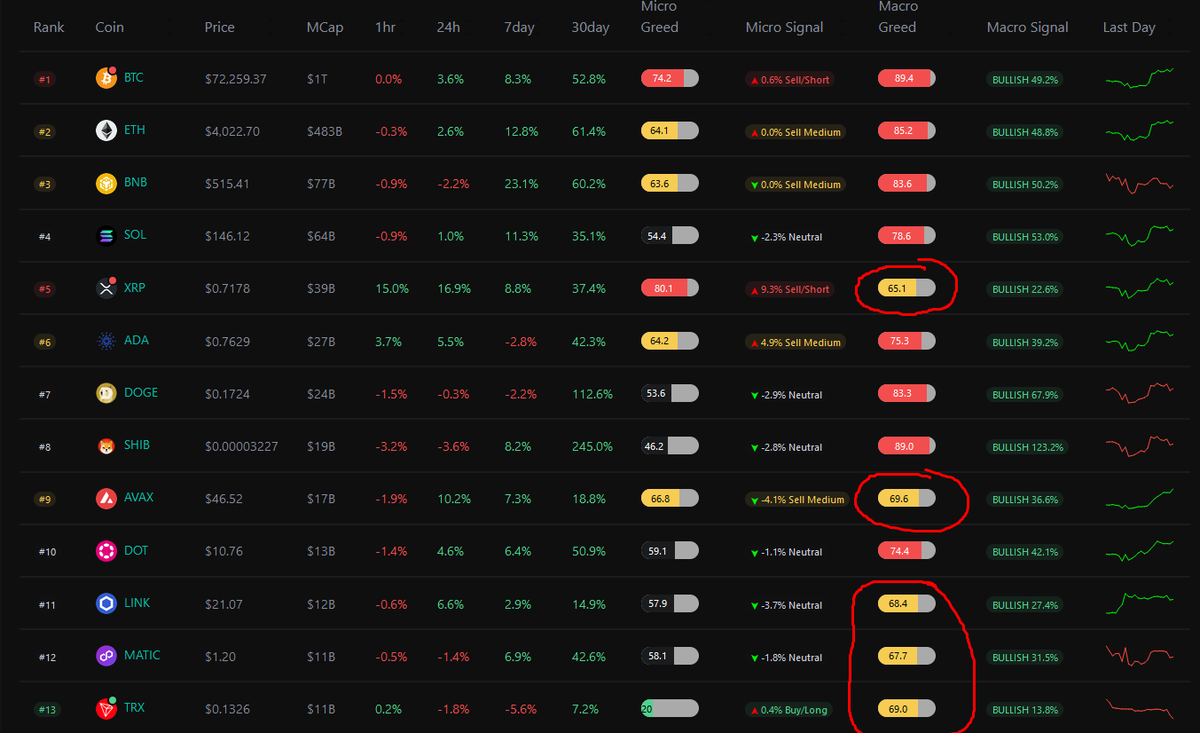Sort table by Macro Signal column header
Viewport: 1200px width, 733px height.
point(1027,27)
